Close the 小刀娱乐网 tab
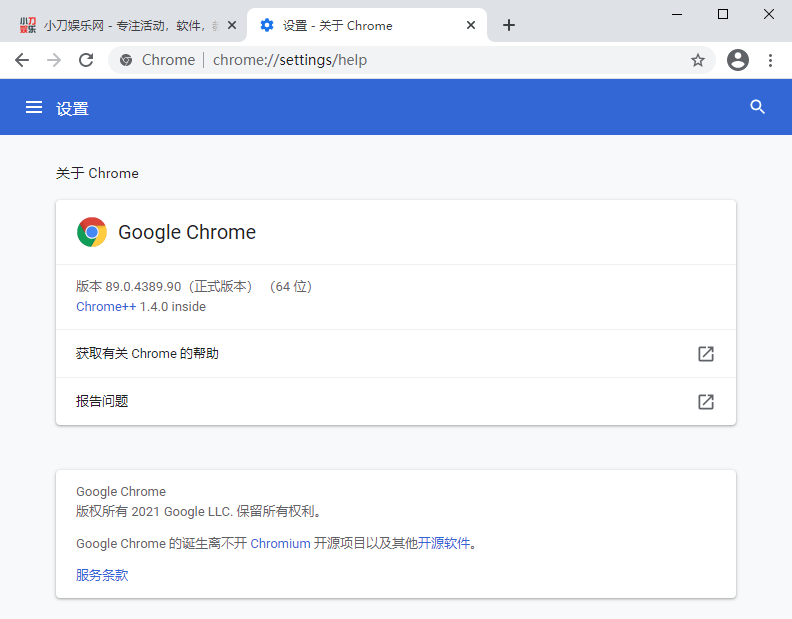Viewport: 792px width, 619px height. (x=232, y=25)
